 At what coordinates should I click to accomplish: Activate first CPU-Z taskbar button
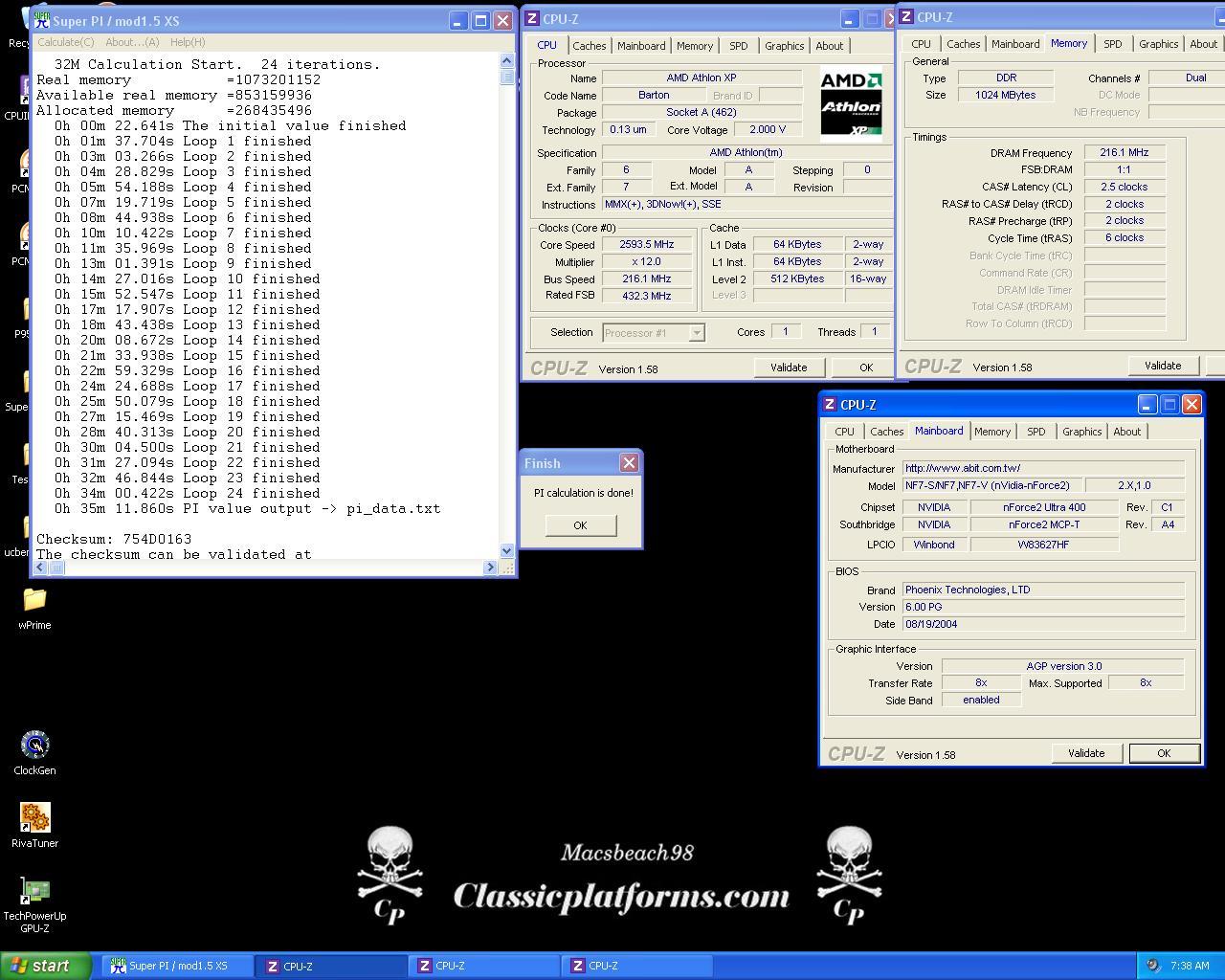(333, 966)
